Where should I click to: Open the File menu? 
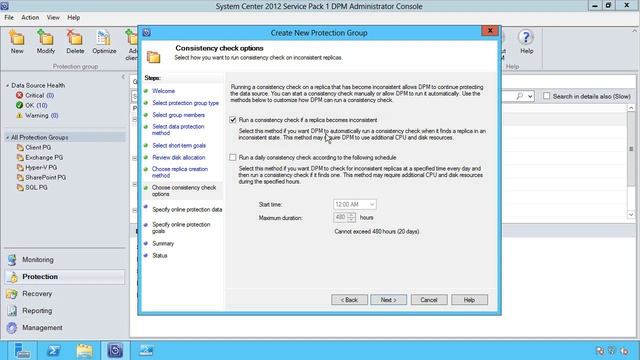click(9, 18)
